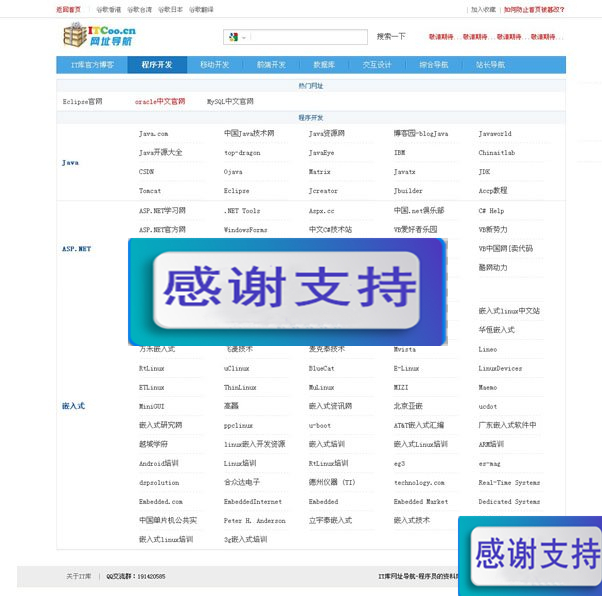This screenshot has width=602, height=596.
Task: Open the 综合导航 tab
Action: [433, 65]
